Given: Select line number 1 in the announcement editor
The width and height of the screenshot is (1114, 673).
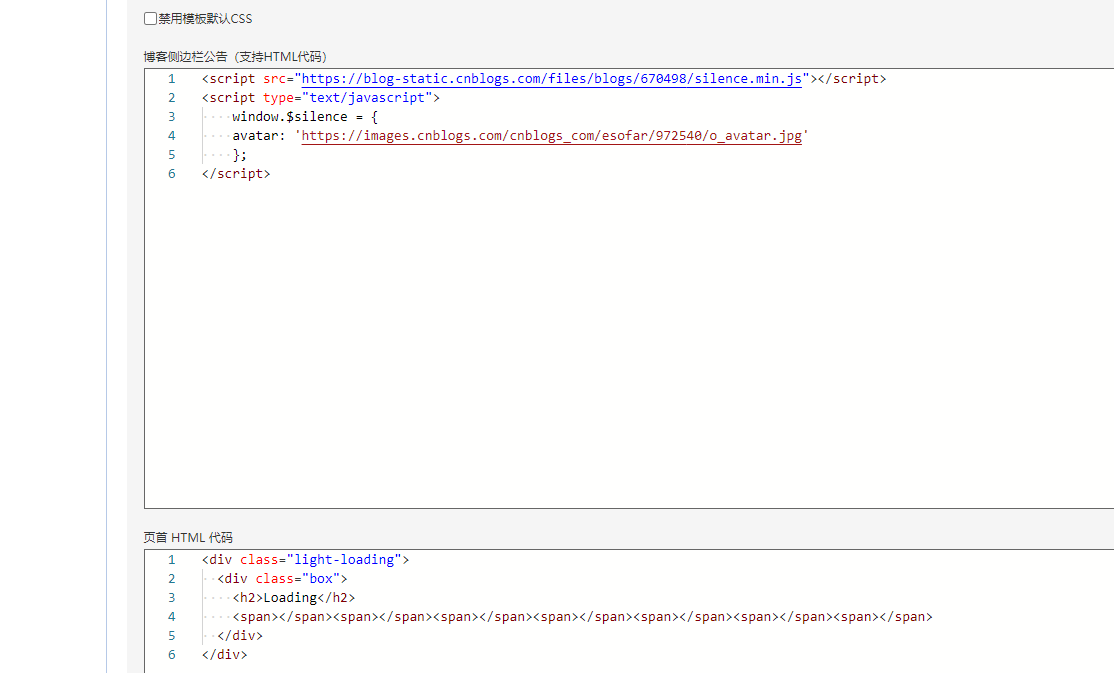Looking at the screenshot, I should coord(171,78).
